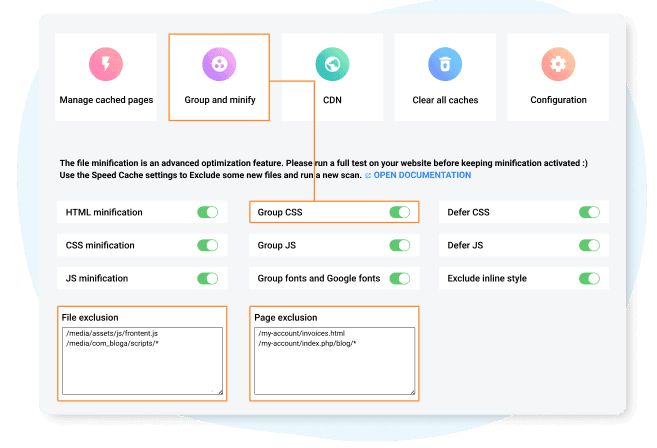Click the Exclude inline style label
This screenshot has height=448, width=657.
[x=487, y=278]
